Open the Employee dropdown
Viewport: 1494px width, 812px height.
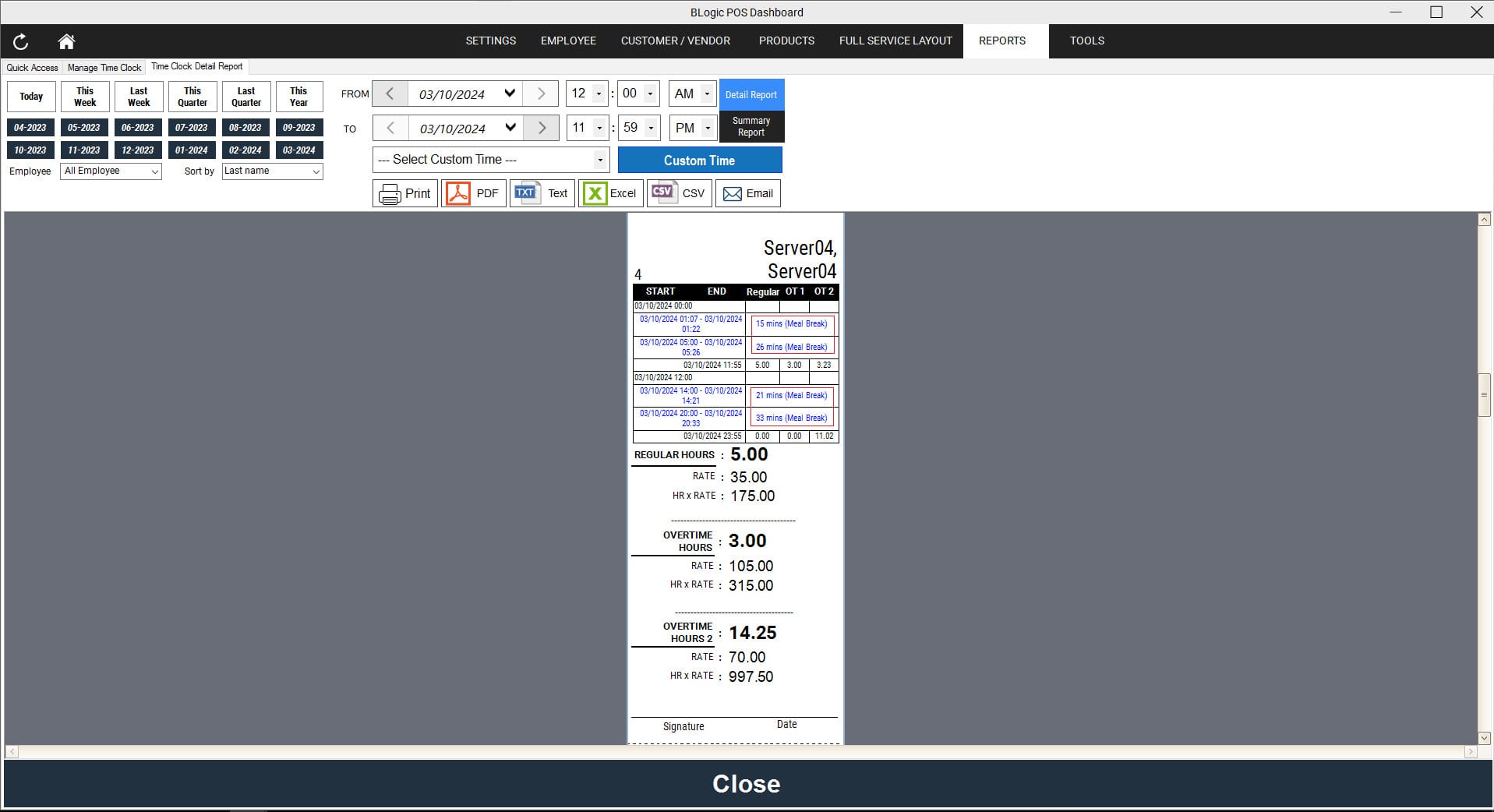[111, 171]
